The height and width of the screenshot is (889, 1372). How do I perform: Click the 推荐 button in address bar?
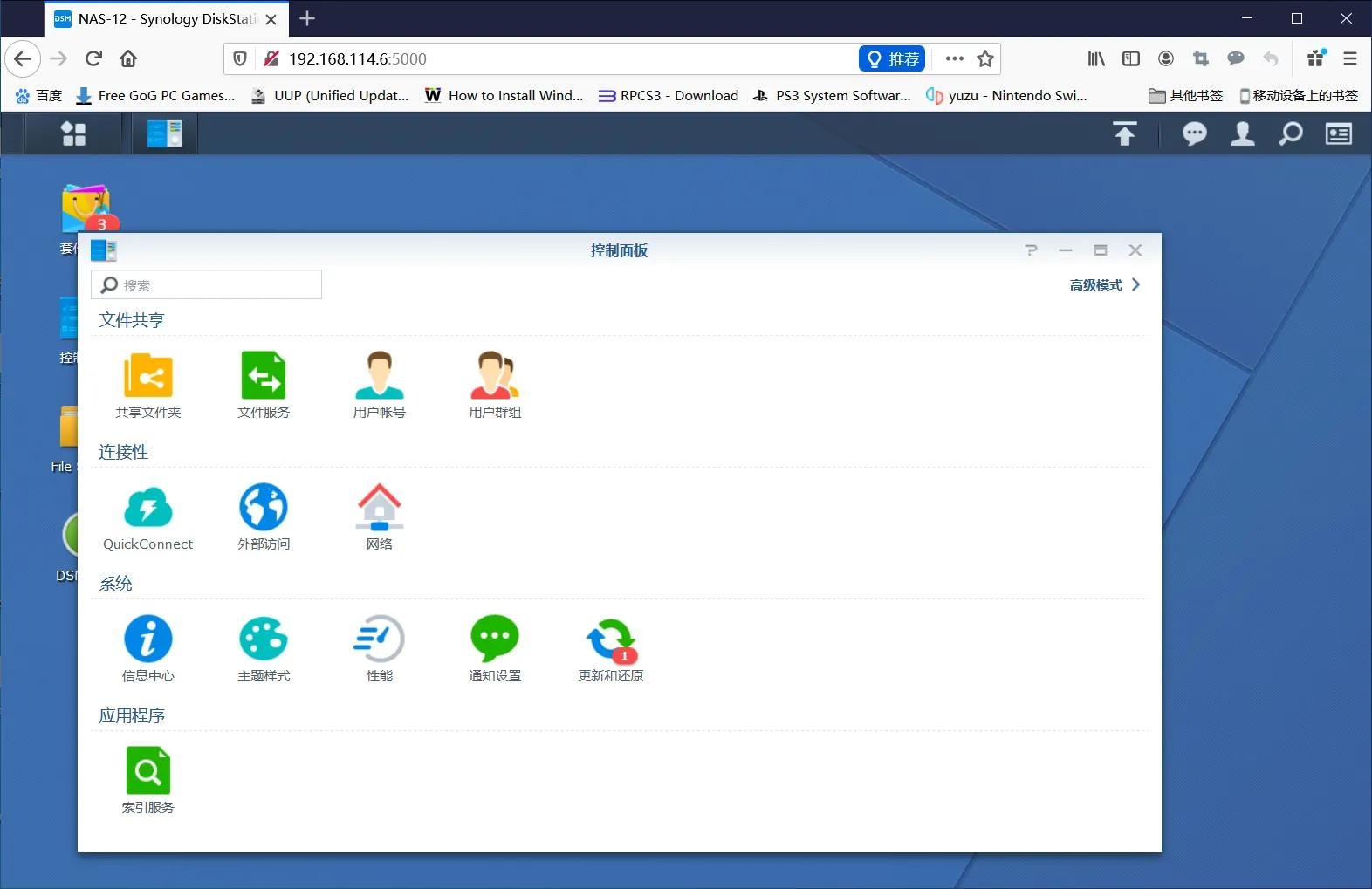pos(892,58)
